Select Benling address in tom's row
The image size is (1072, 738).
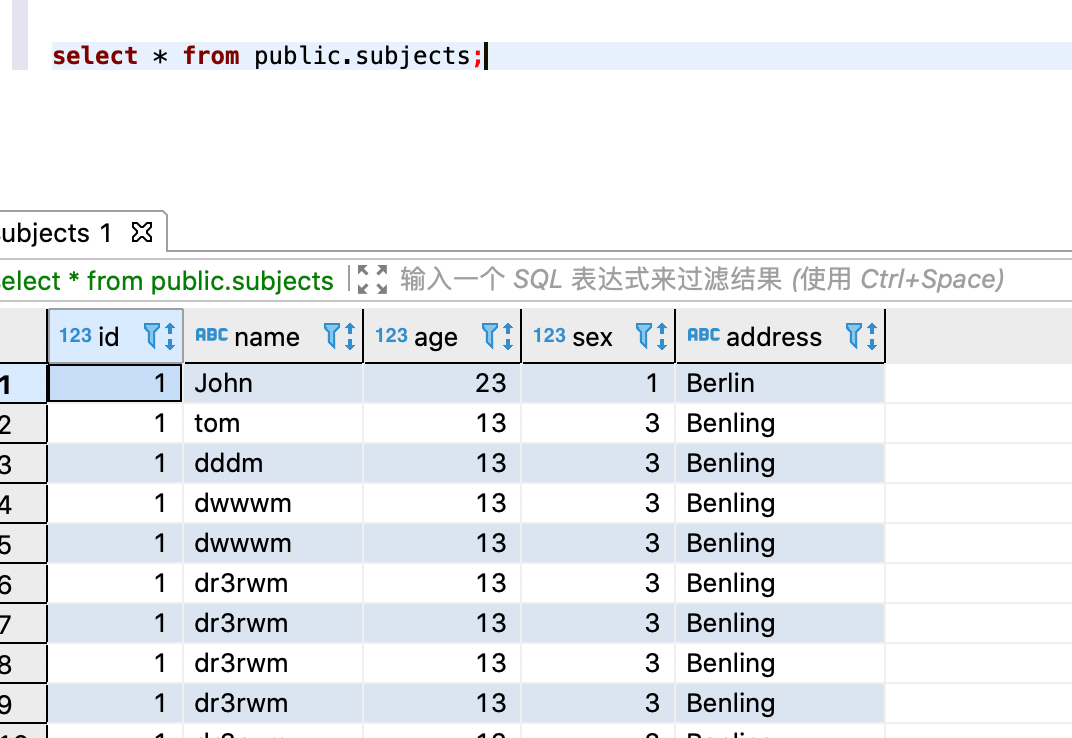coord(781,423)
